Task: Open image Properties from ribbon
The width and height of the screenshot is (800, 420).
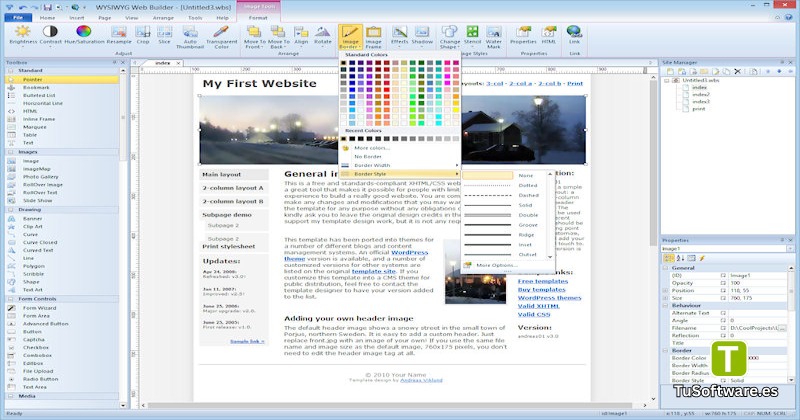Action: click(x=523, y=36)
